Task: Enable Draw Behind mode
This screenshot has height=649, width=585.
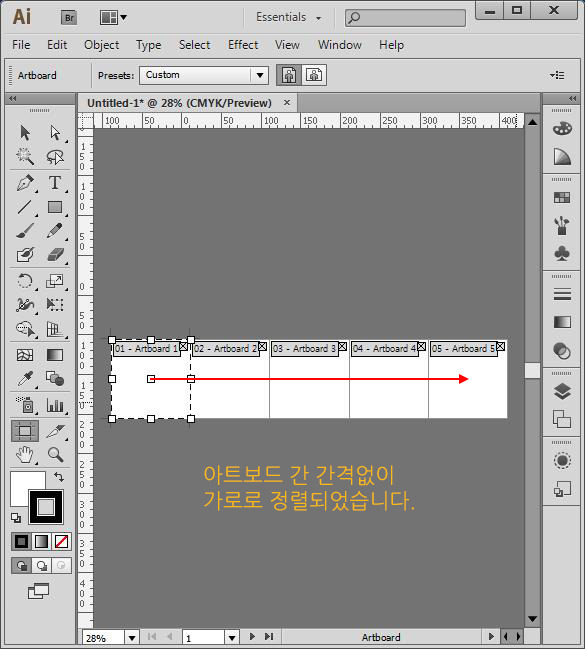Action: pyautogui.click(x=41, y=565)
